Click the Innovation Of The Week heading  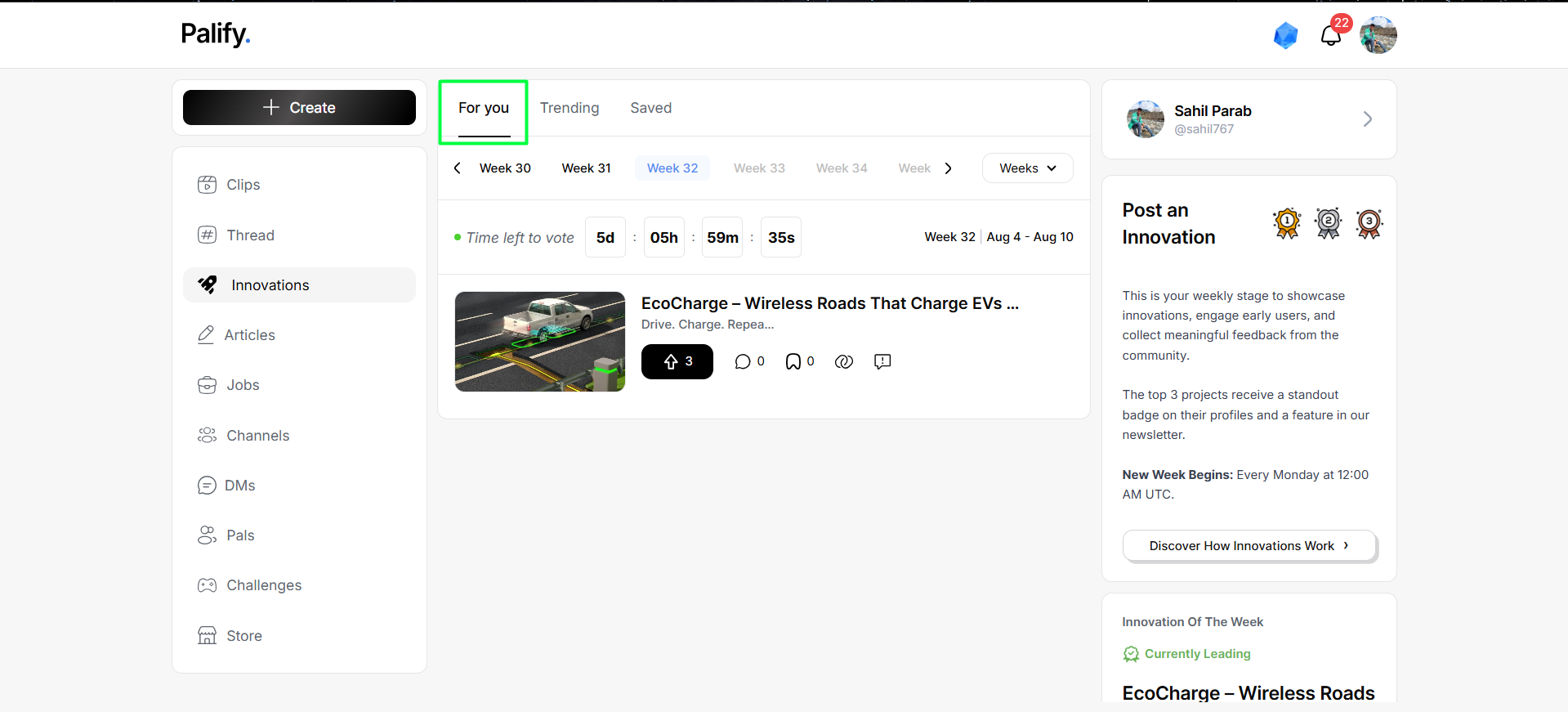pyautogui.click(x=1192, y=622)
